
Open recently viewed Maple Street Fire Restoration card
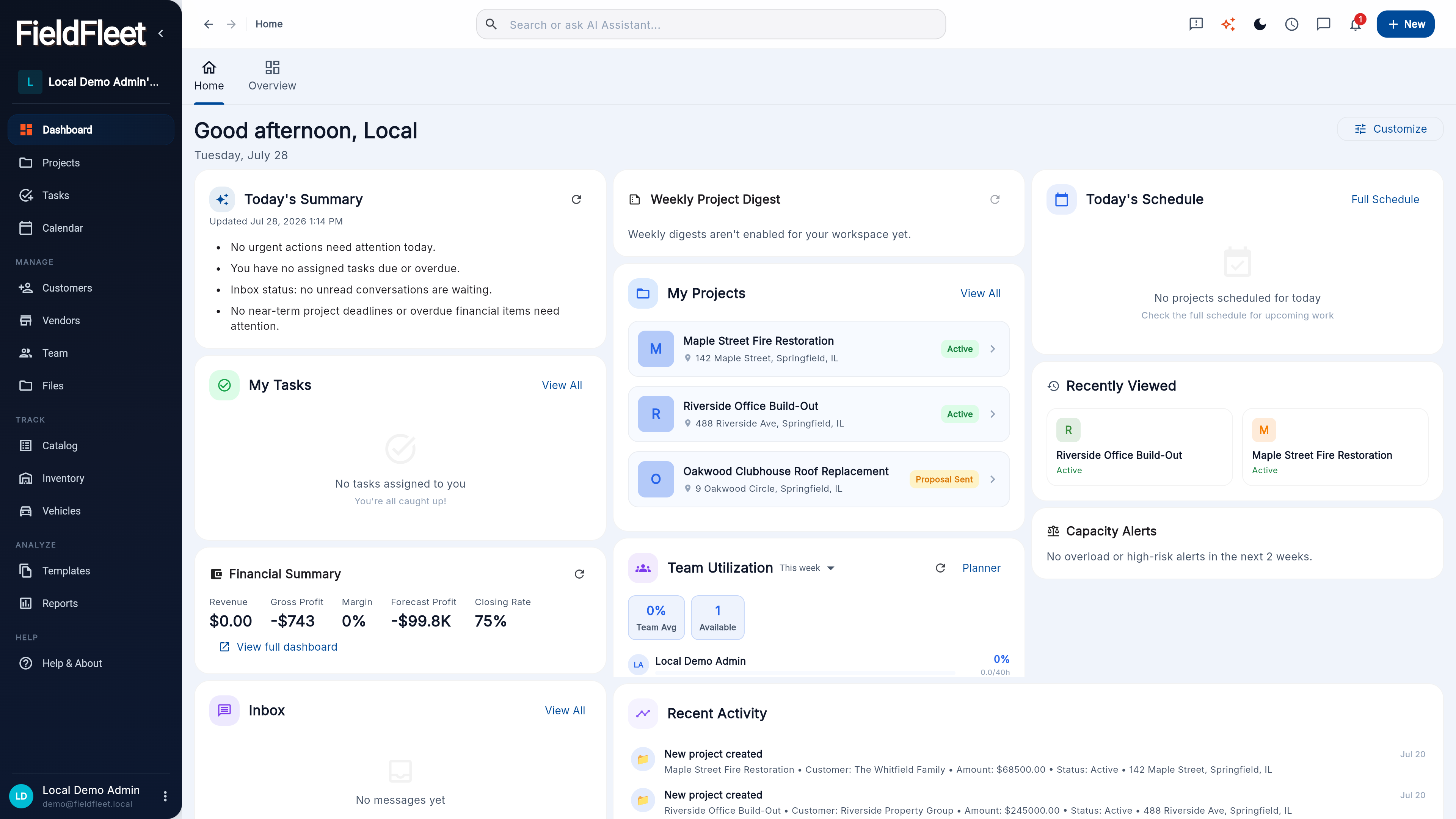coord(1335,447)
